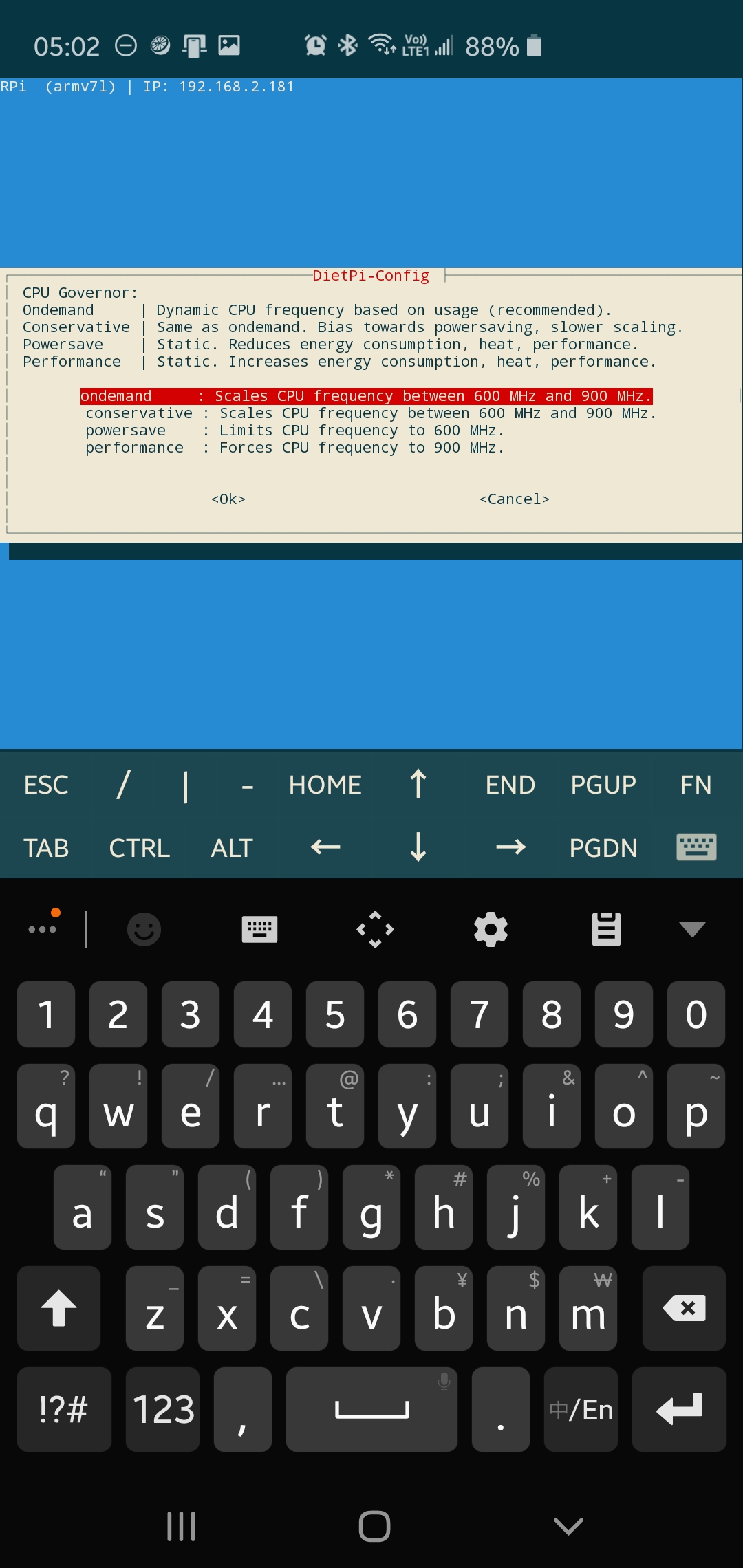The image size is (743, 1568).
Task: Tap the PGDN key
Action: pyautogui.click(x=603, y=848)
